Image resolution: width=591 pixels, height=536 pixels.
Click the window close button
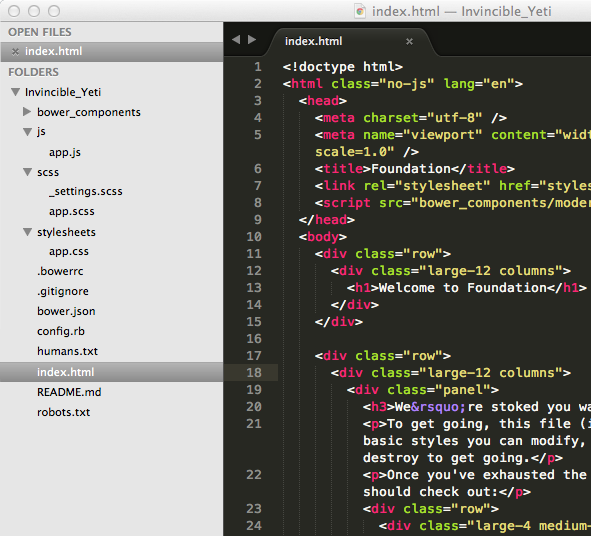14,11
